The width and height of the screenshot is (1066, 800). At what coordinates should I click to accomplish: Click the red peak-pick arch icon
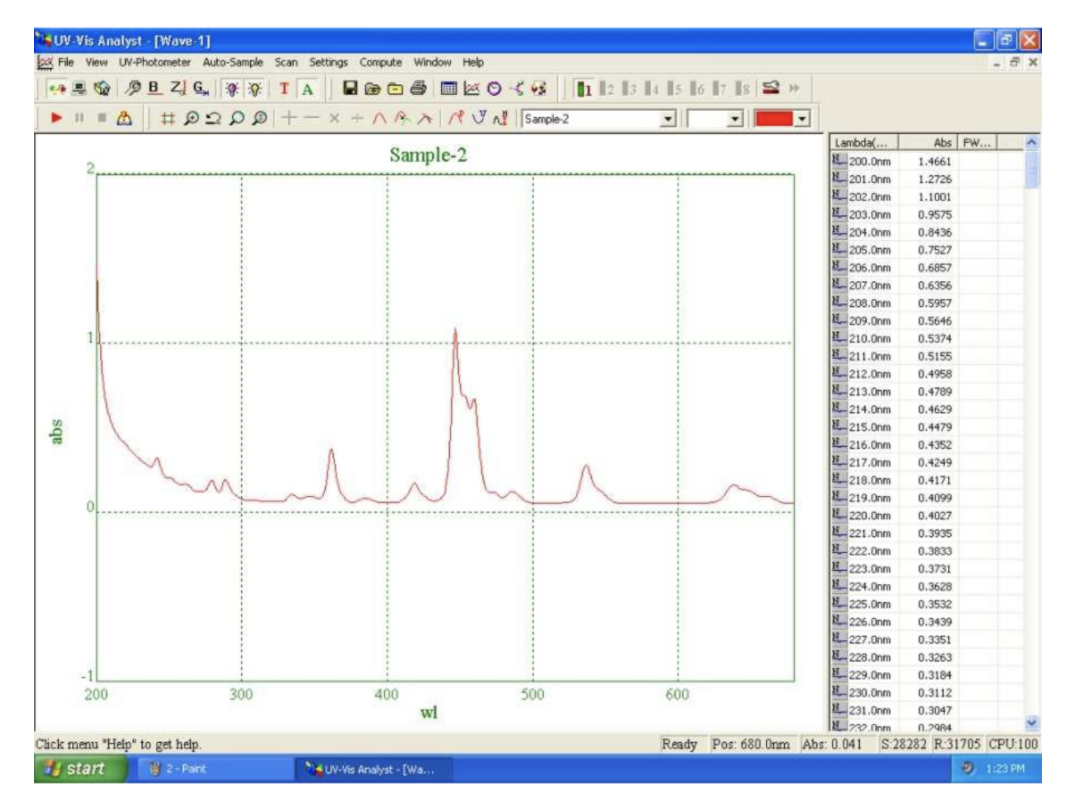tap(379, 119)
